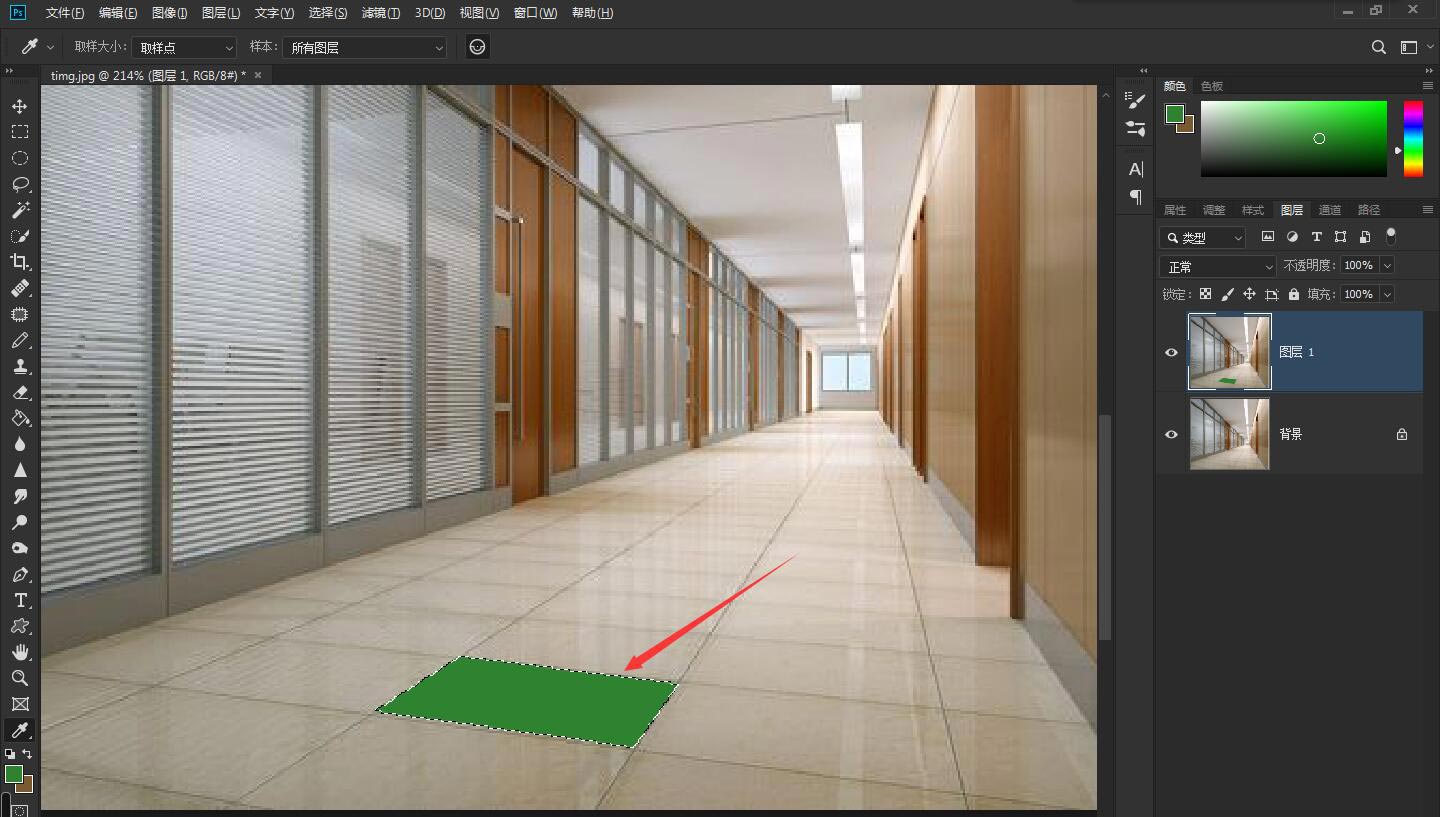Select the Sharpen triangle tool
The image size is (1440, 817).
[20, 470]
